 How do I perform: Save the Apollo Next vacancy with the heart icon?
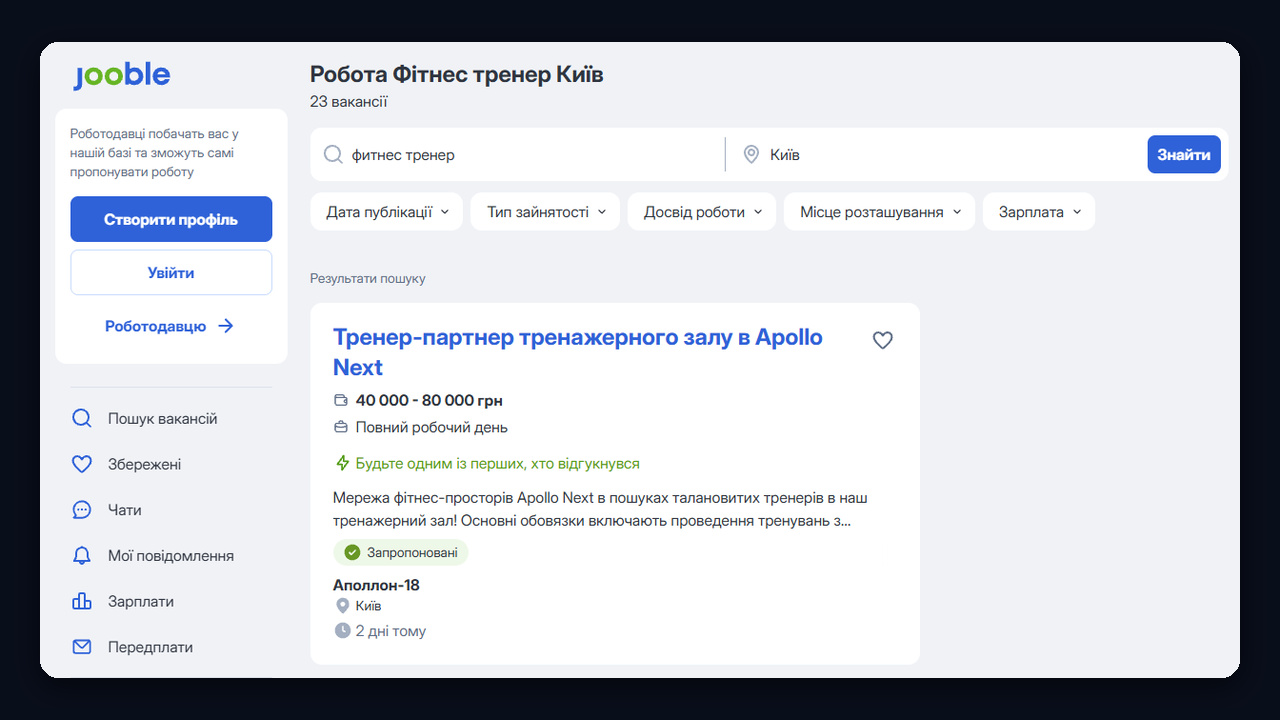[882, 340]
